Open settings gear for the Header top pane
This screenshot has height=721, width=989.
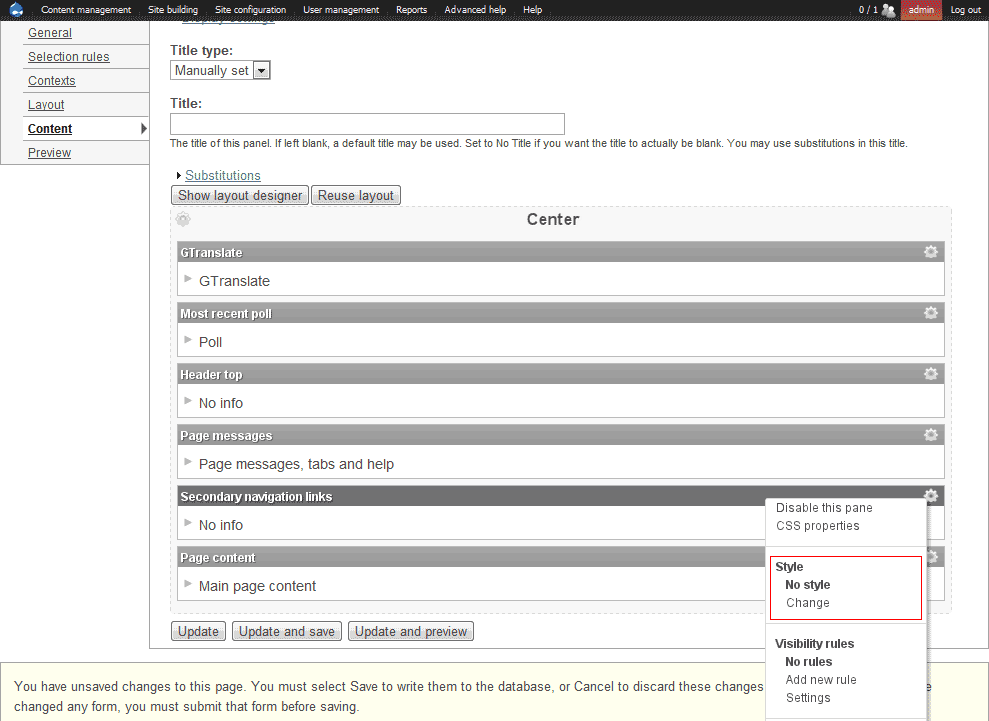point(930,374)
